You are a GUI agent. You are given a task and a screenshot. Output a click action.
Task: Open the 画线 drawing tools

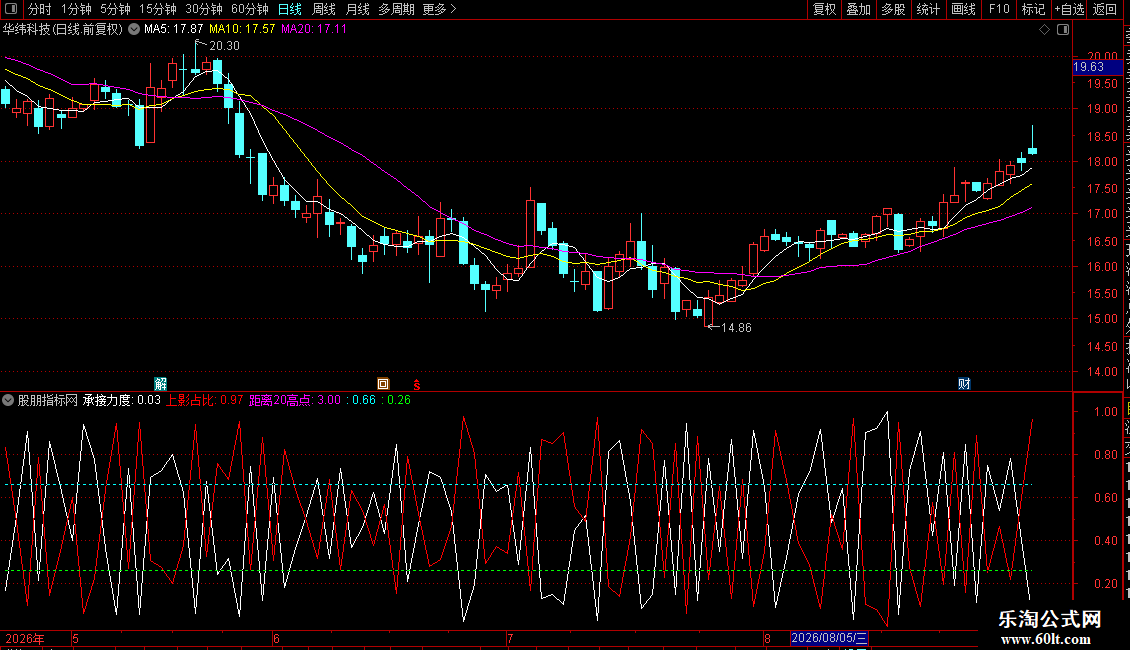[964, 9]
